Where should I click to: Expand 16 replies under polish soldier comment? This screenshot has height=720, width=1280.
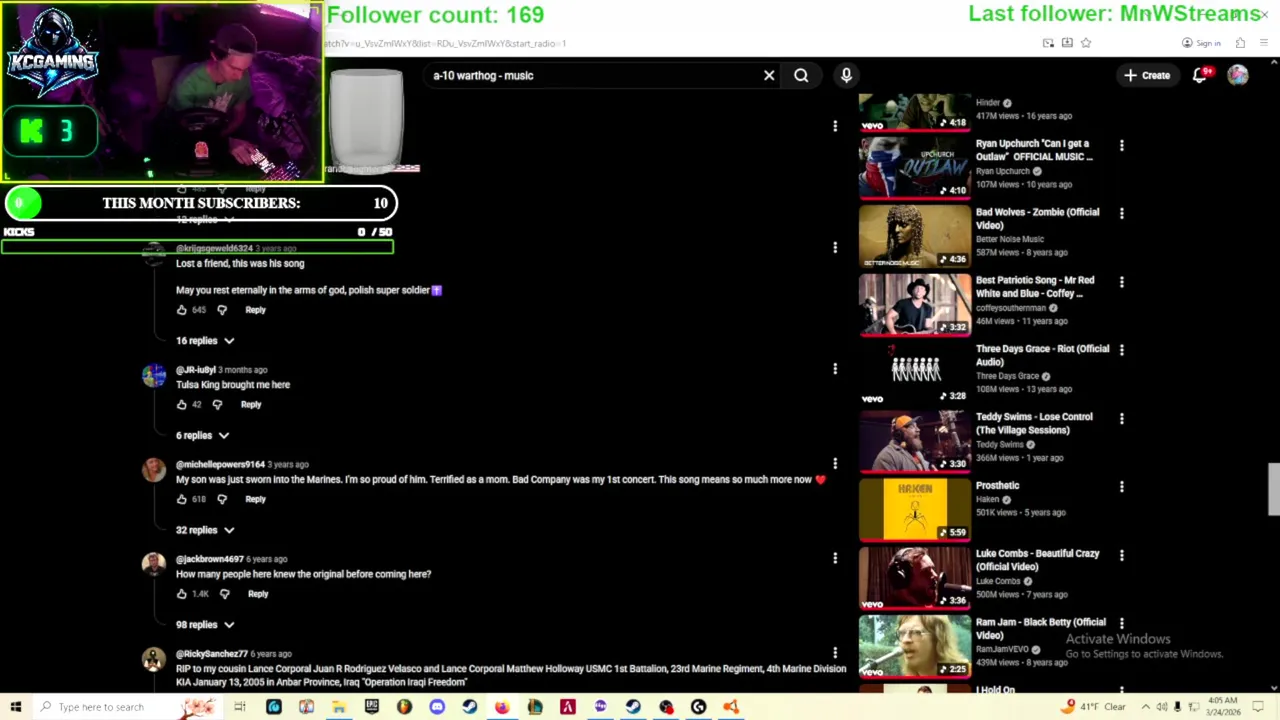205,341
